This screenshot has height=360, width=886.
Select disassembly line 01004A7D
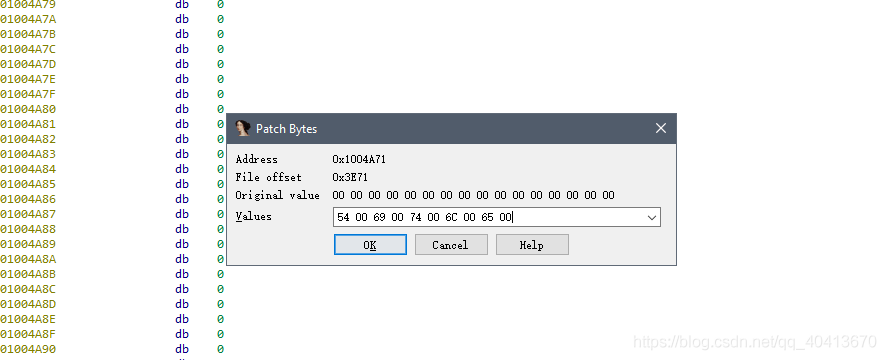point(112,64)
